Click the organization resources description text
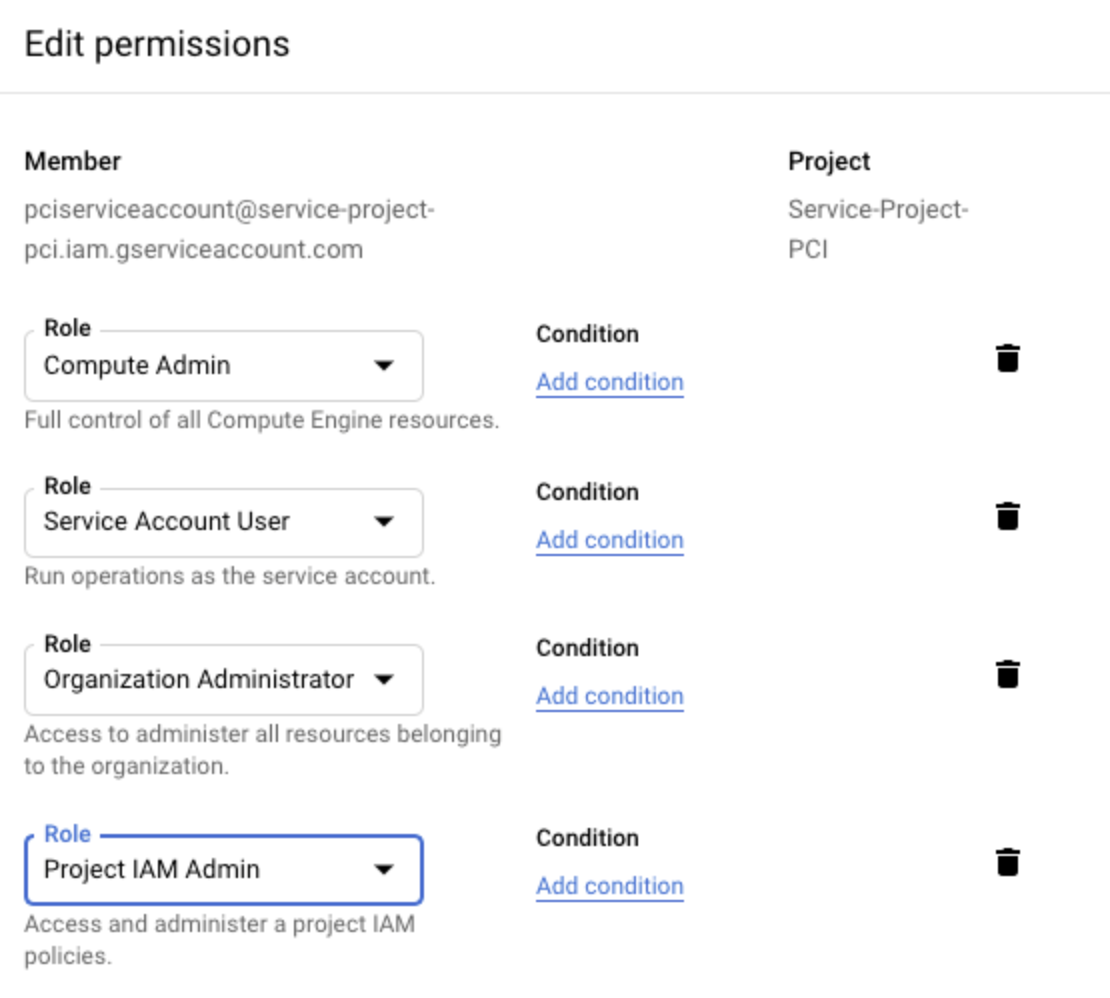The image size is (1110, 998). click(x=262, y=750)
